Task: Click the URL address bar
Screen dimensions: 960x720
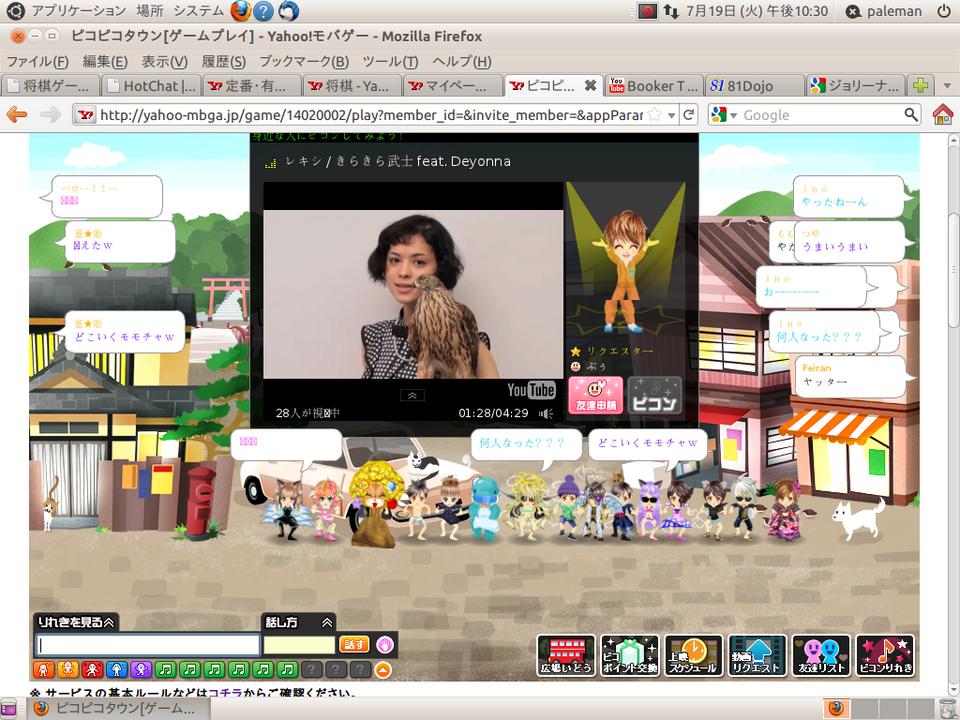Action: coord(370,114)
